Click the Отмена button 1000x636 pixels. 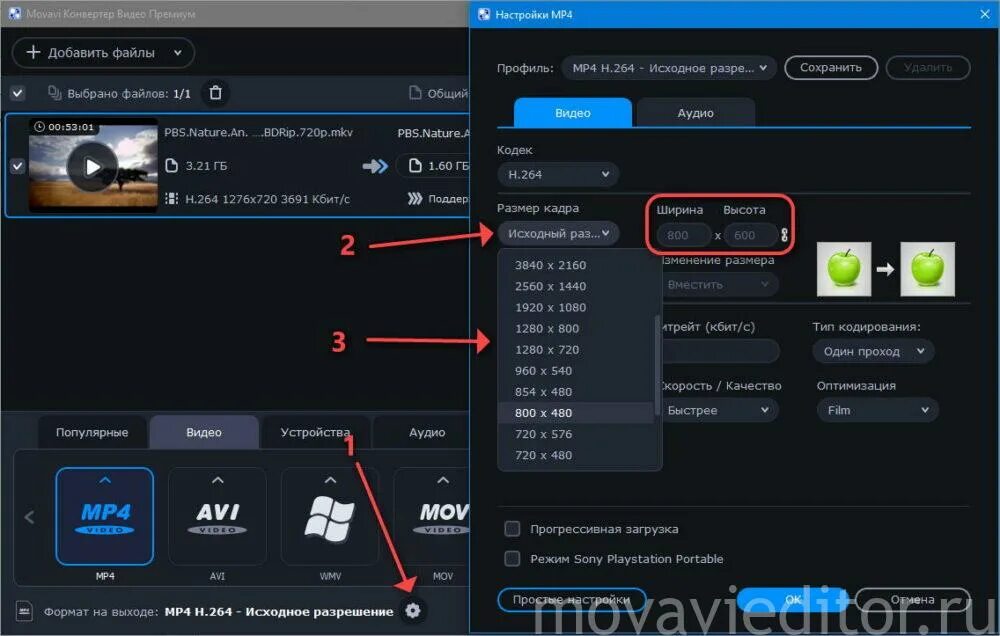coord(912,600)
